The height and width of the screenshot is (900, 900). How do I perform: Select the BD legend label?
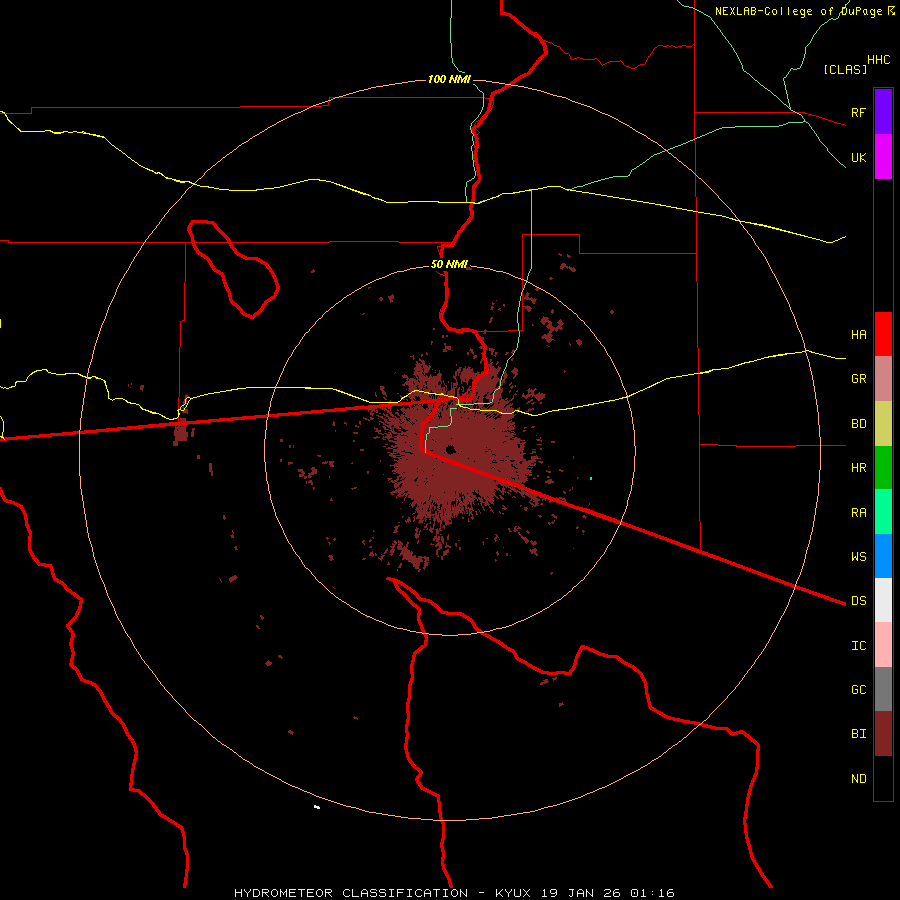858,424
